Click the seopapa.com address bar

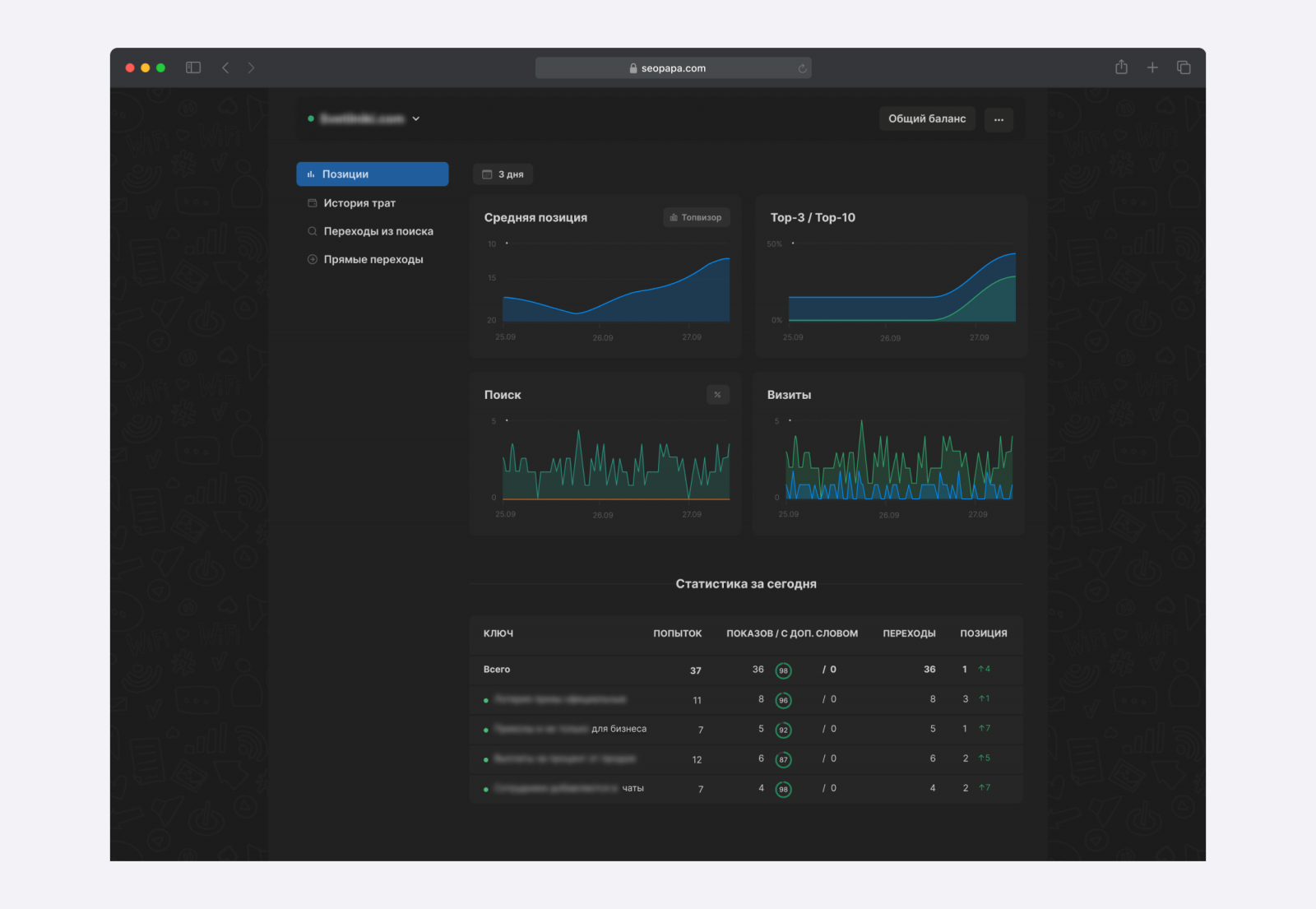(x=673, y=68)
